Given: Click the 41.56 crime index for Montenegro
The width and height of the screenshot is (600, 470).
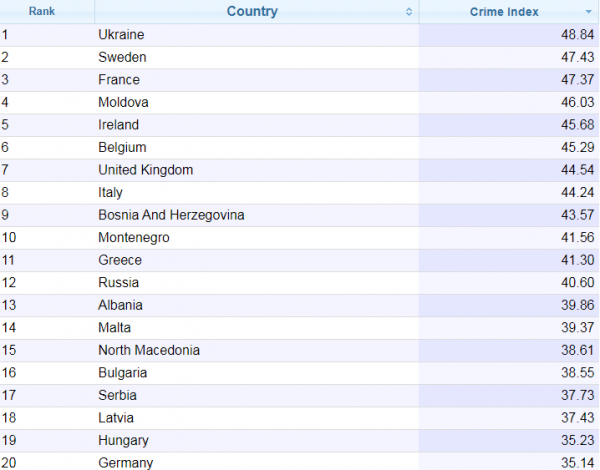Looking at the screenshot, I should tap(577, 238).
